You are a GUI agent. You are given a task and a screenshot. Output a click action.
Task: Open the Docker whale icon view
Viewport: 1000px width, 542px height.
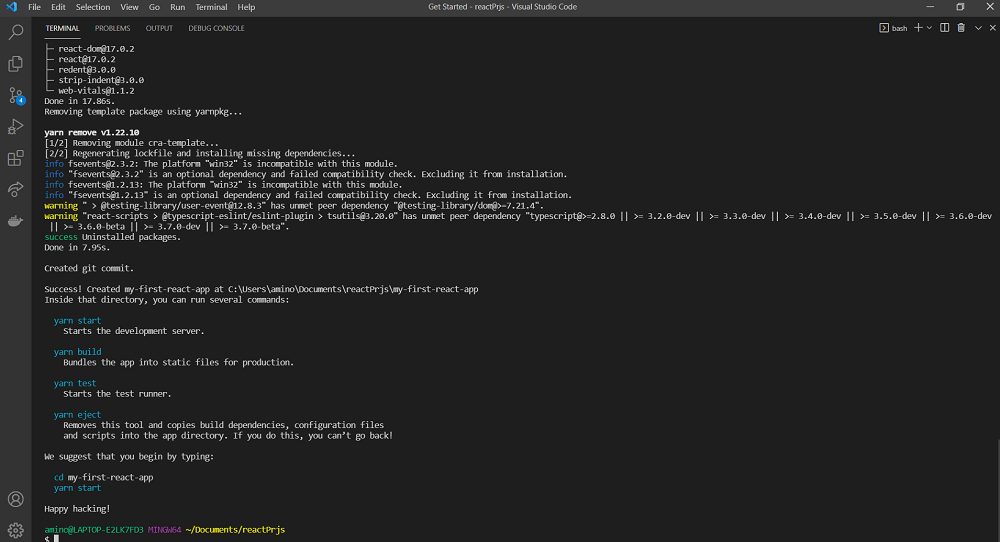click(15, 221)
